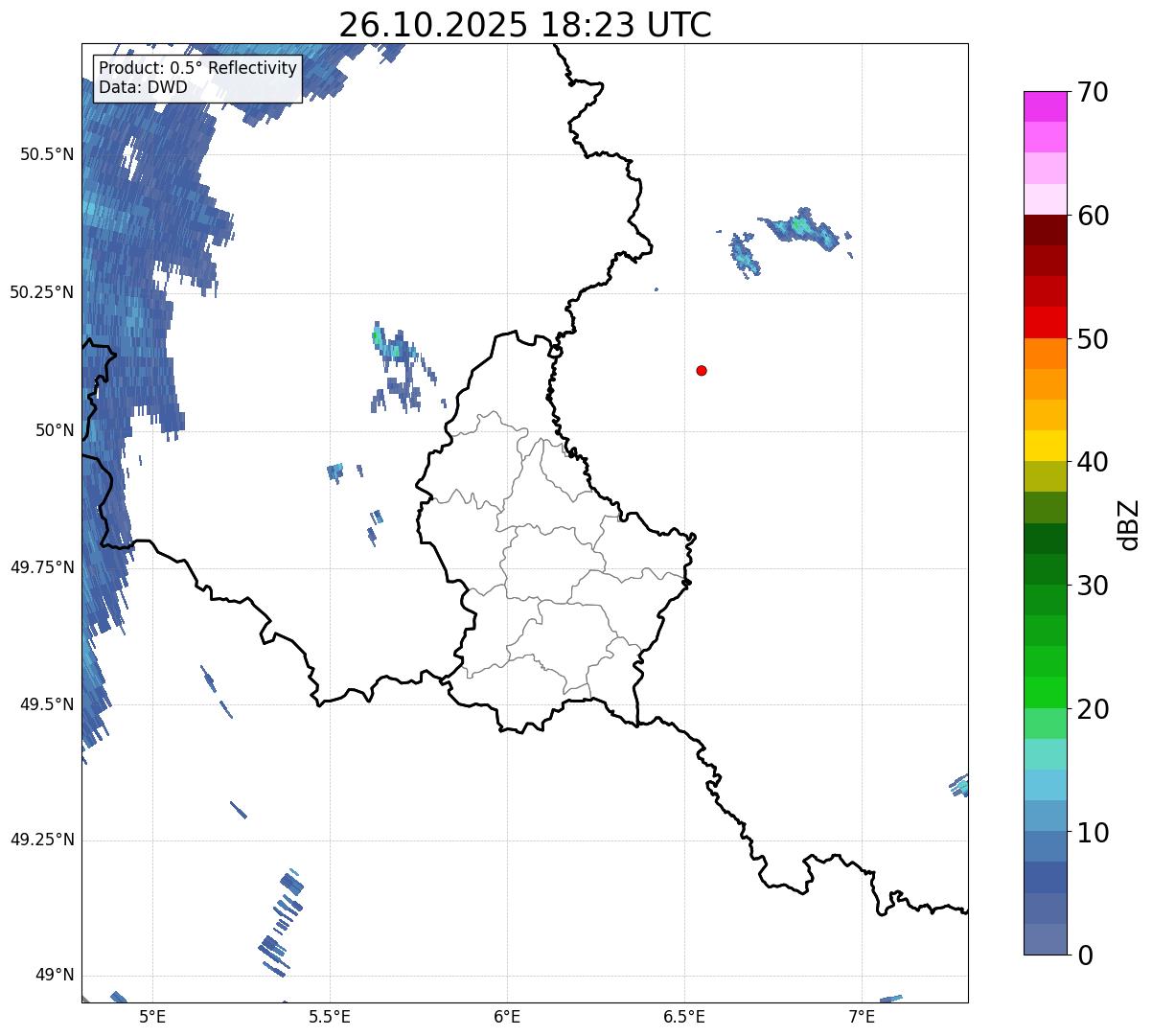Select the 49.5°N latitude label
This screenshot has height=1036, width=1152.
pyautogui.click(x=47, y=704)
